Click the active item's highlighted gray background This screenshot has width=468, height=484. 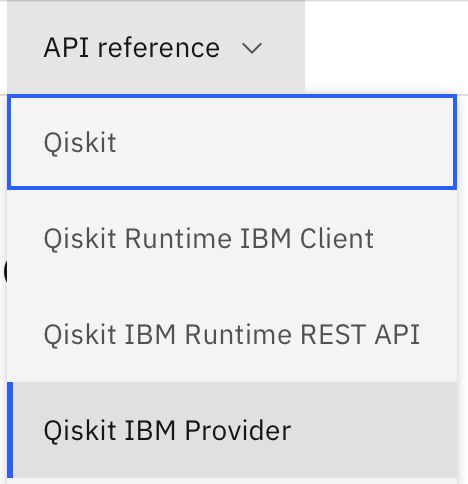pyautogui.click(x=367, y=430)
